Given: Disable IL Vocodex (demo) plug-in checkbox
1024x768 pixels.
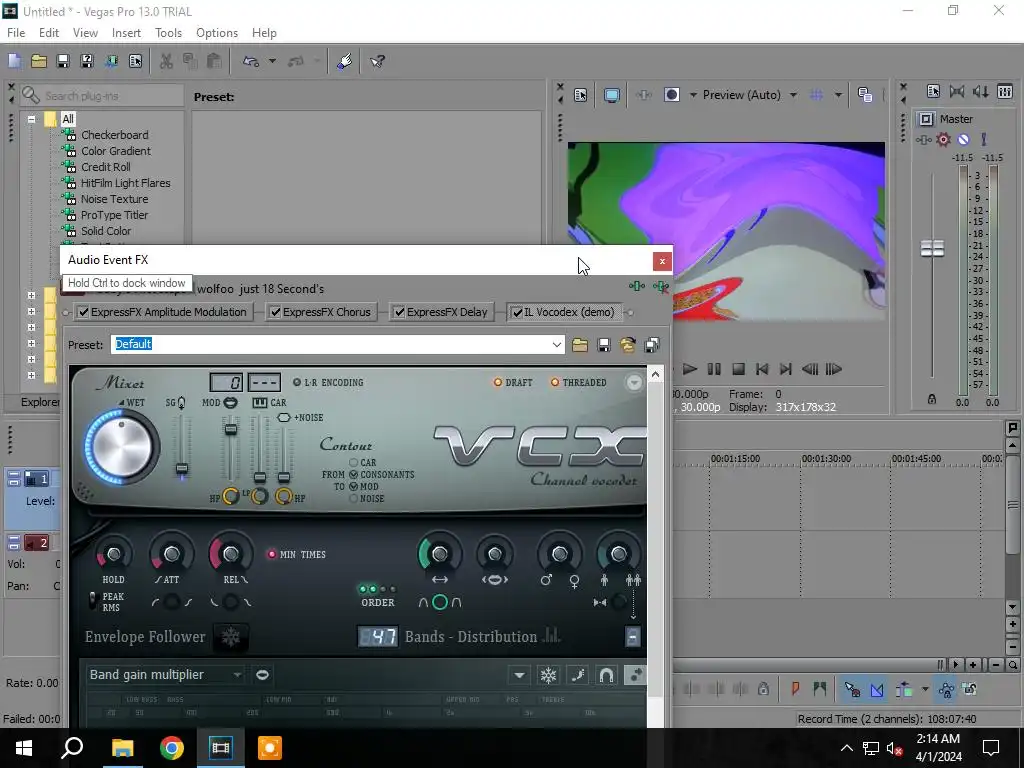Looking at the screenshot, I should pyautogui.click(x=517, y=312).
